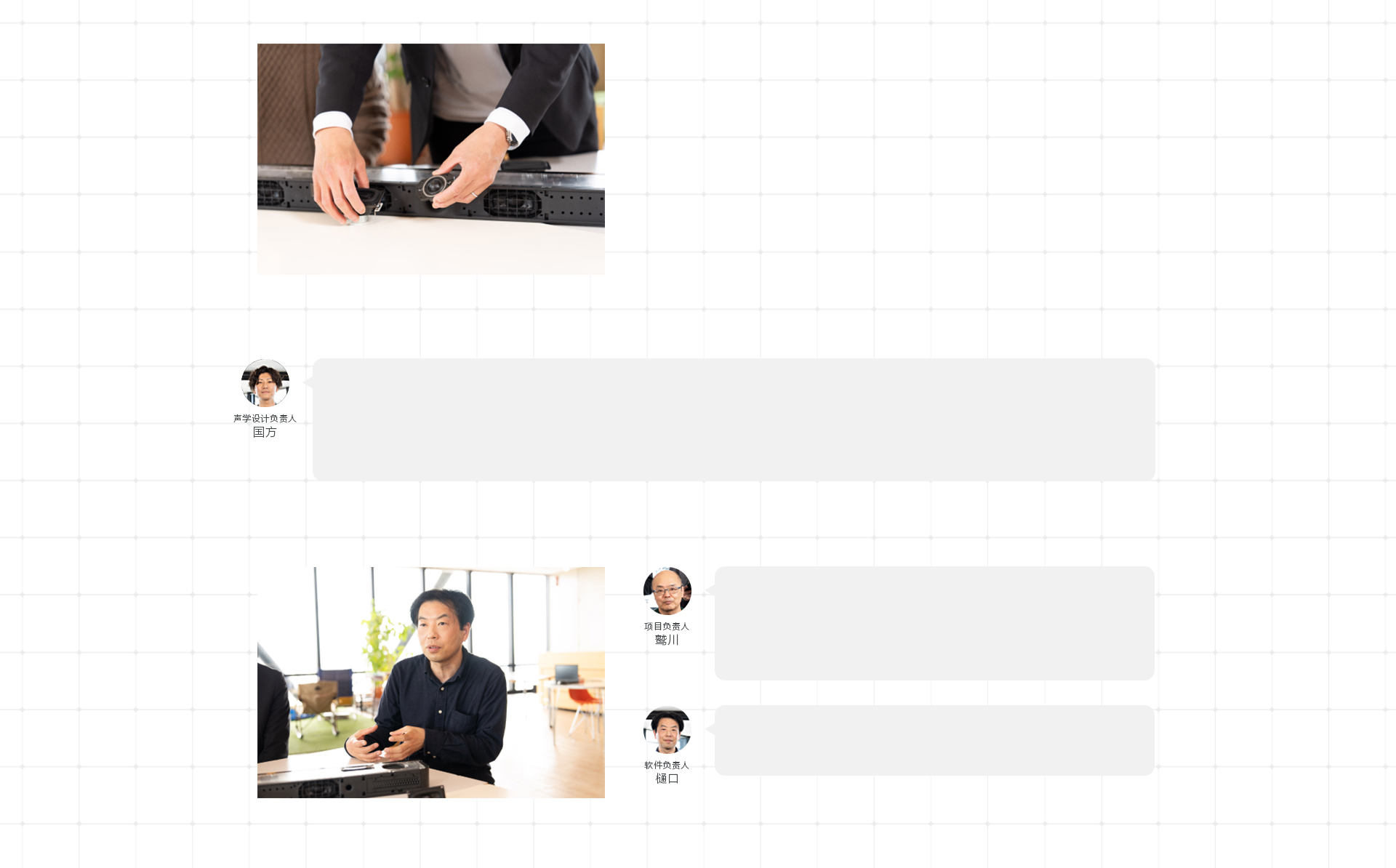
Task: Click the name 国方 under avatar
Action: click(265, 433)
